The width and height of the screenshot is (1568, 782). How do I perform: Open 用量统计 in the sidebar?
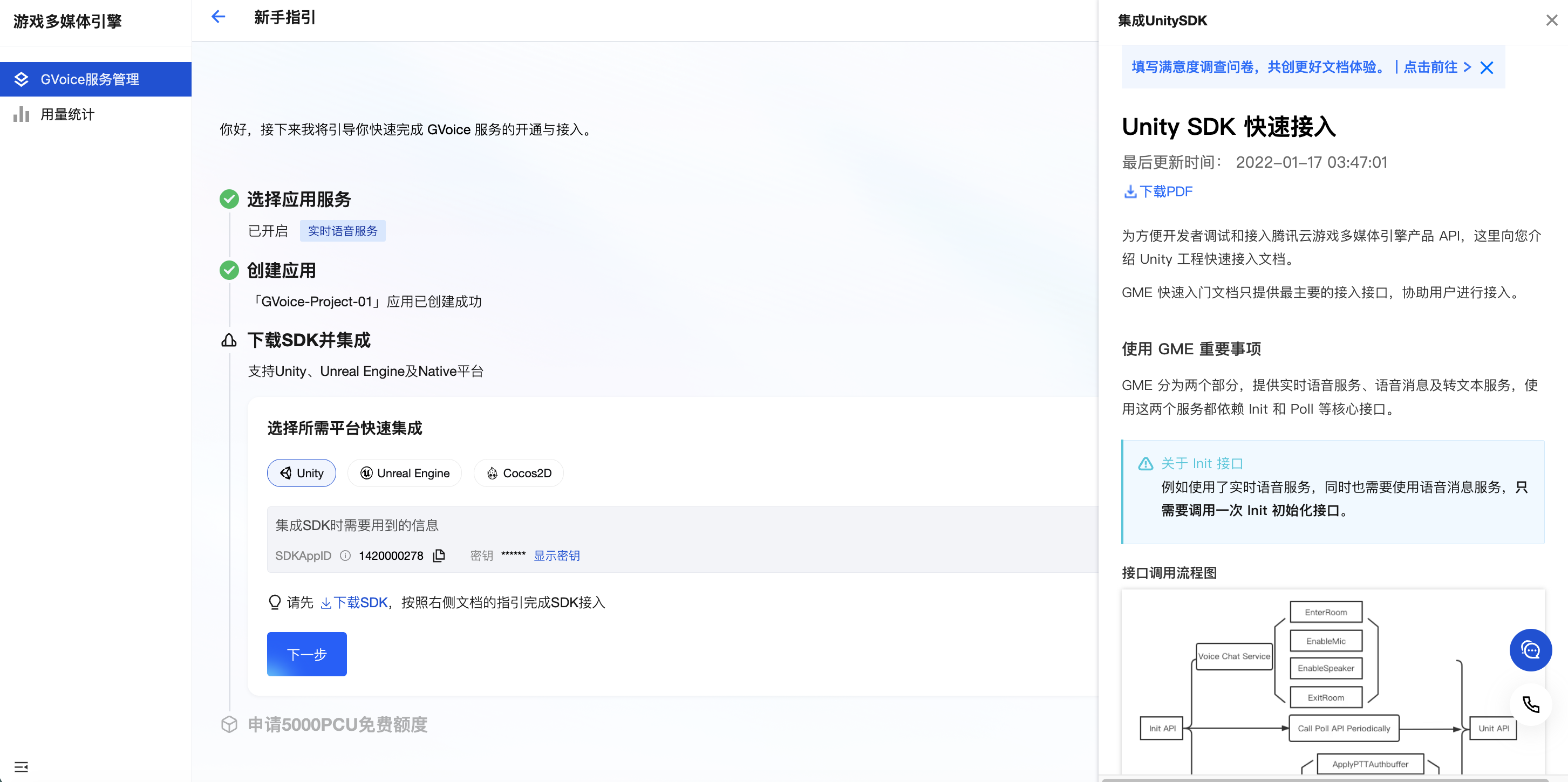[x=67, y=114]
